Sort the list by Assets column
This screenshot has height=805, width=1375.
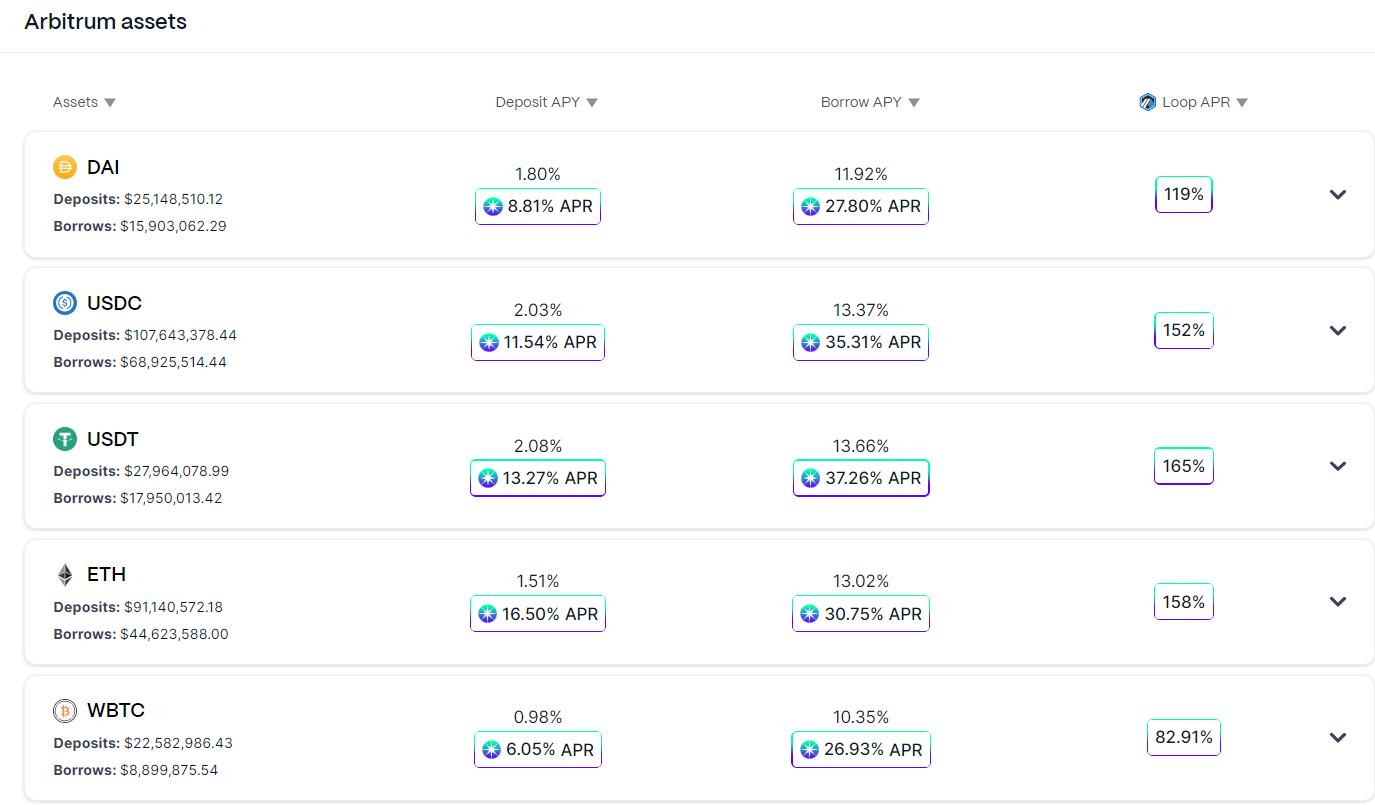pyautogui.click(x=84, y=102)
